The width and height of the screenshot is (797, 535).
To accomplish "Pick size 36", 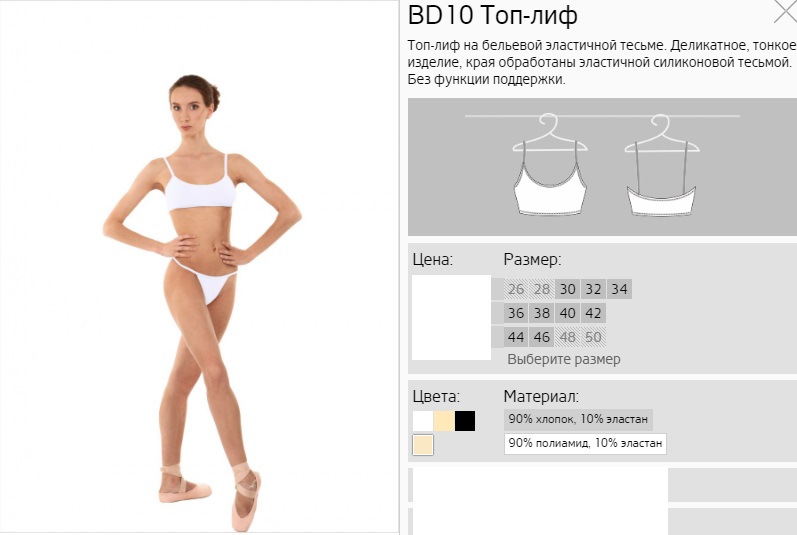I will (515, 313).
